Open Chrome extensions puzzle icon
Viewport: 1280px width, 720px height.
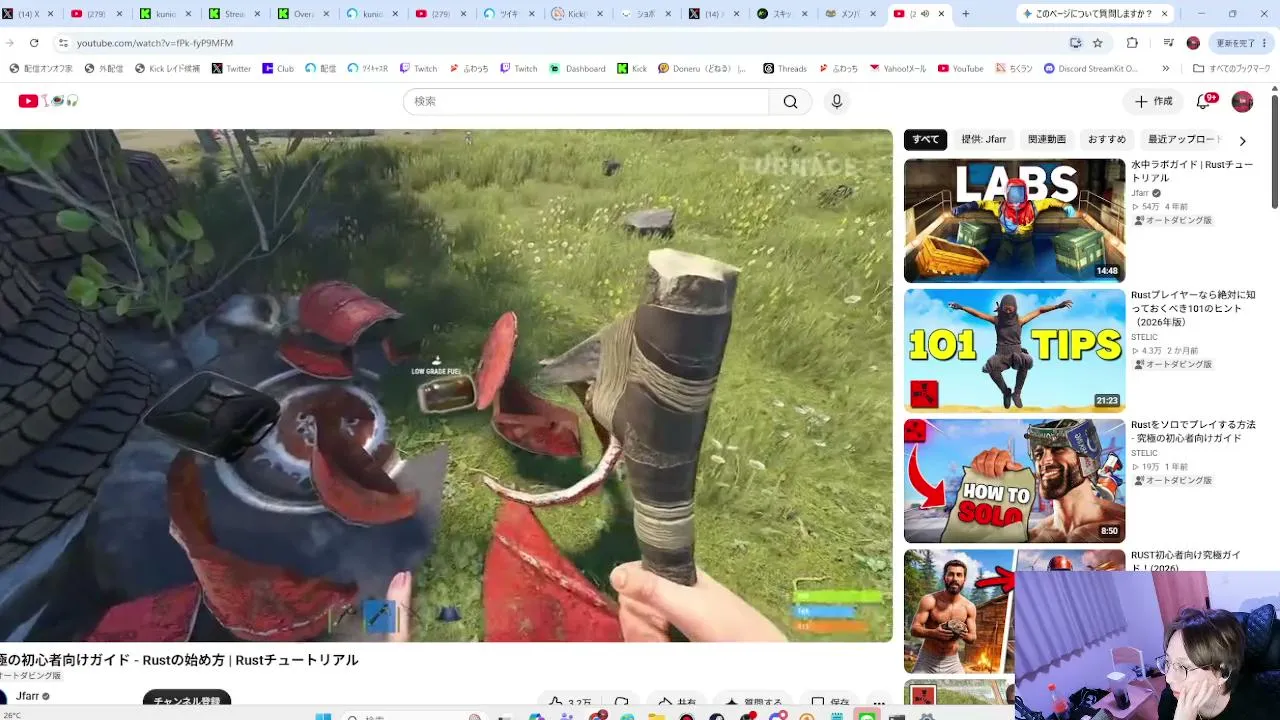(1132, 43)
